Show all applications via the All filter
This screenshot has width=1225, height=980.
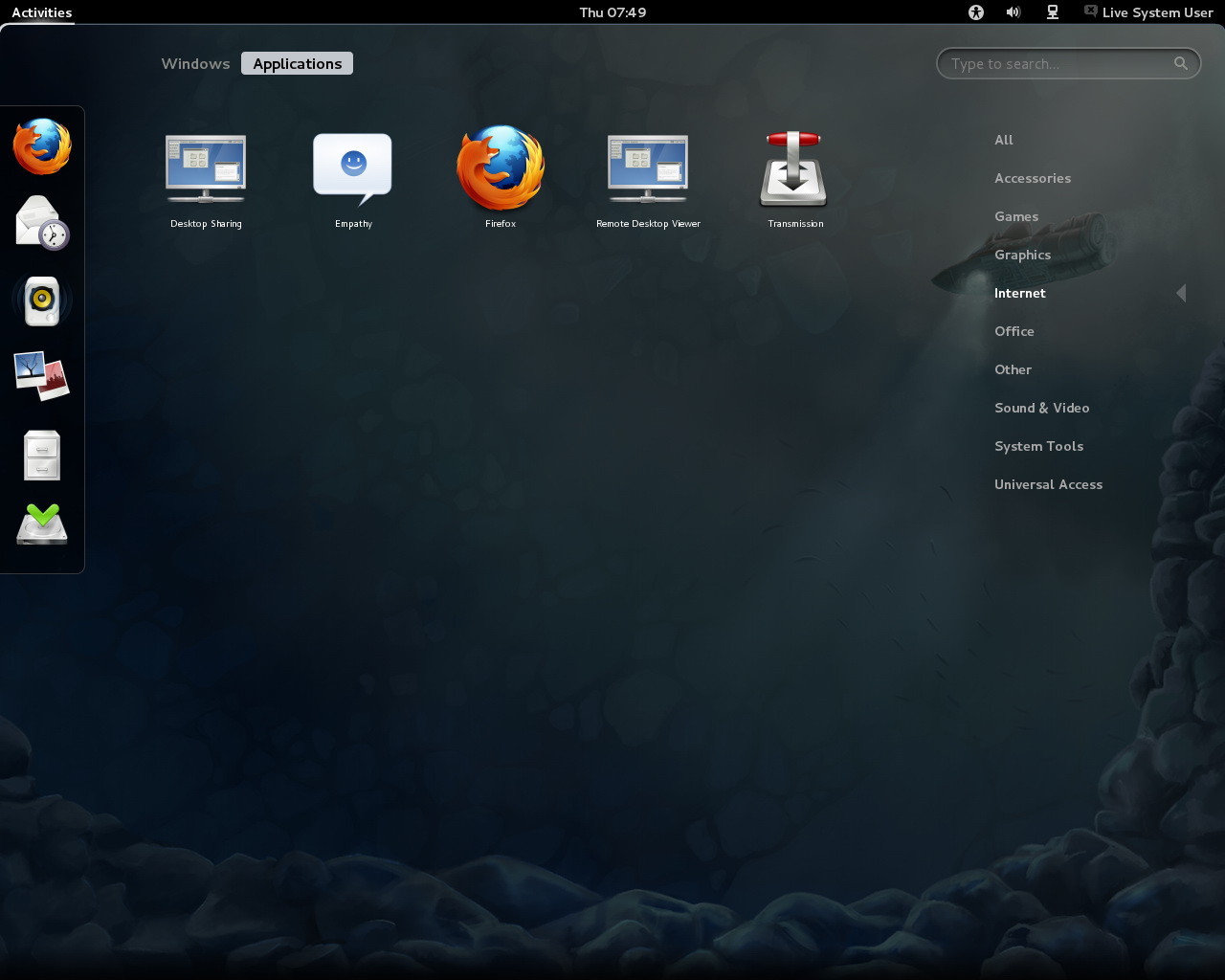point(1004,140)
